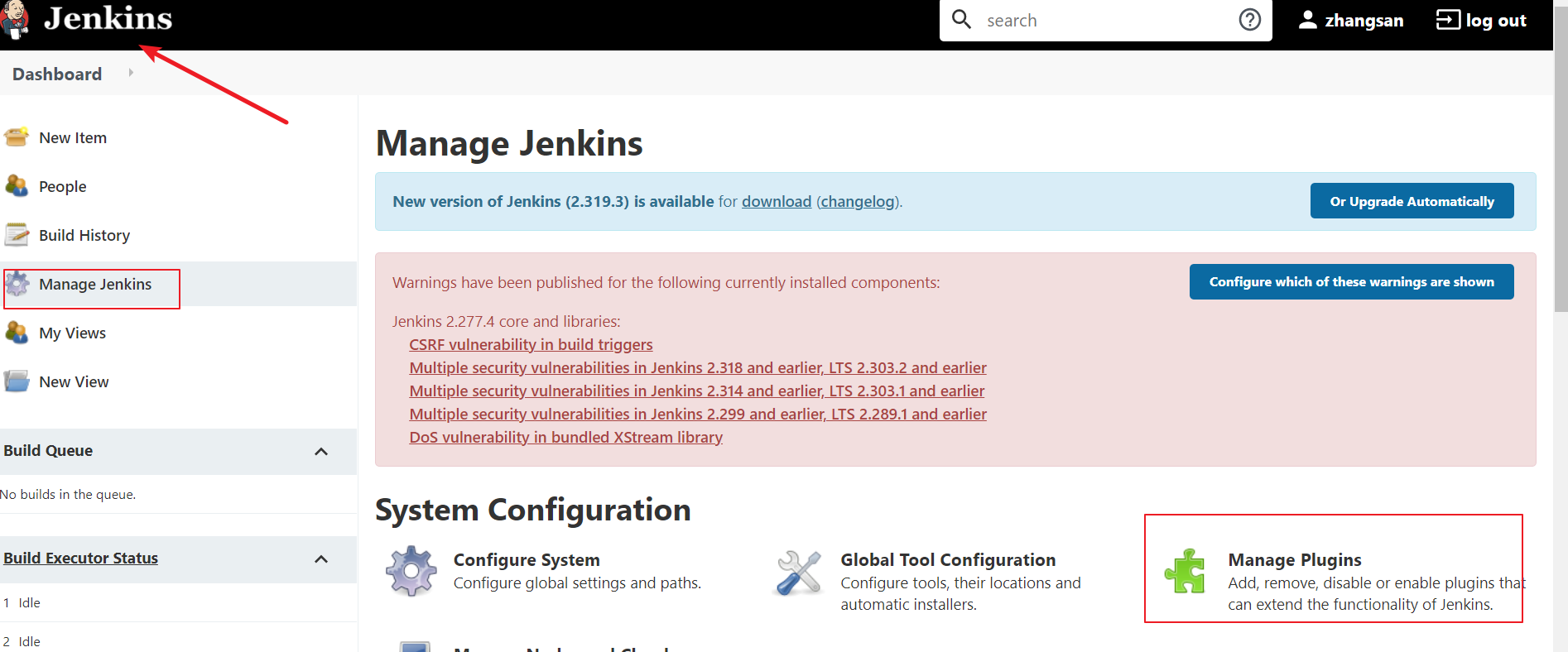Click the zhangsan username link
This screenshot has height=652, width=1568.
point(1364,21)
